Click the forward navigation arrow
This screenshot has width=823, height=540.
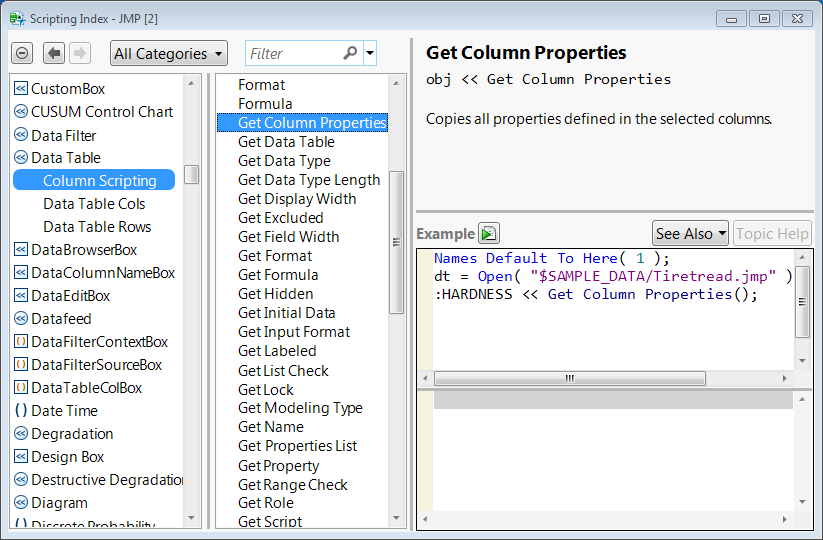pyautogui.click(x=80, y=53)
